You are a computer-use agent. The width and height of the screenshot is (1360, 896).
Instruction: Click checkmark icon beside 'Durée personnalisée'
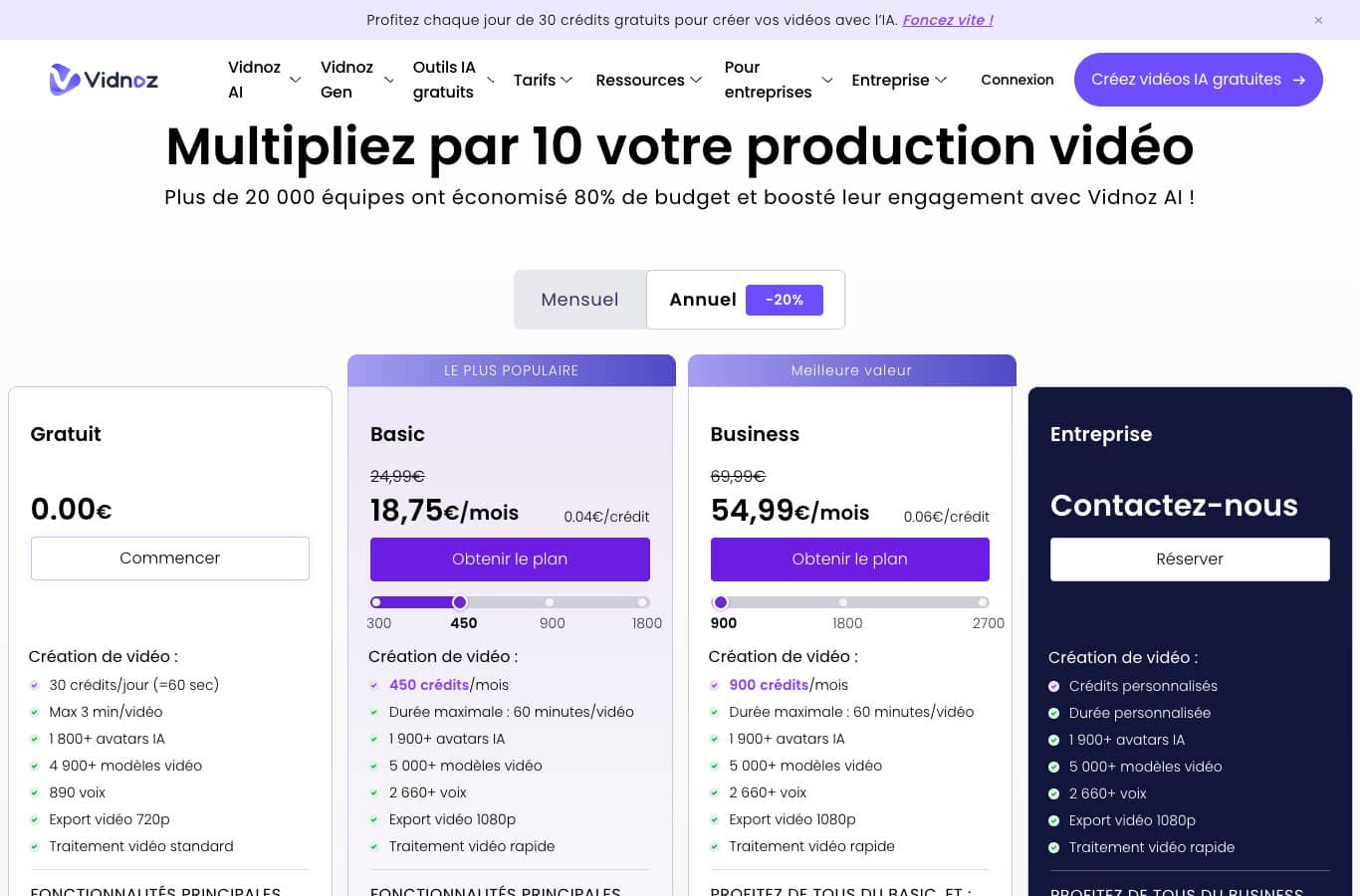(x=1054, y=713)
